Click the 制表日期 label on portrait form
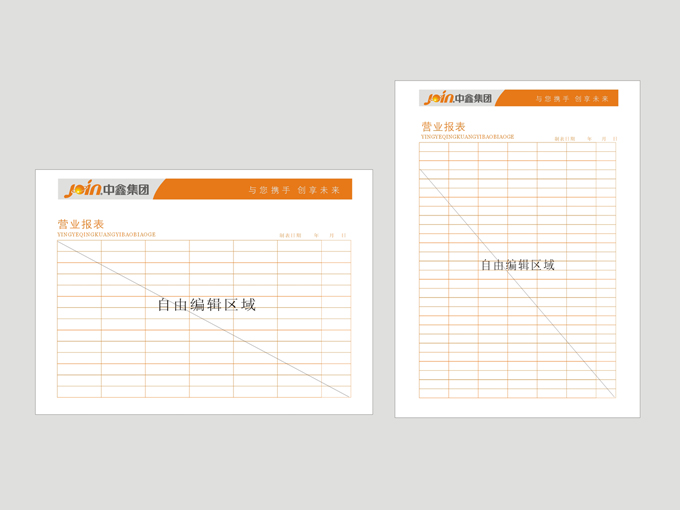This screenshot has height=510, width=680. point(565,139)
